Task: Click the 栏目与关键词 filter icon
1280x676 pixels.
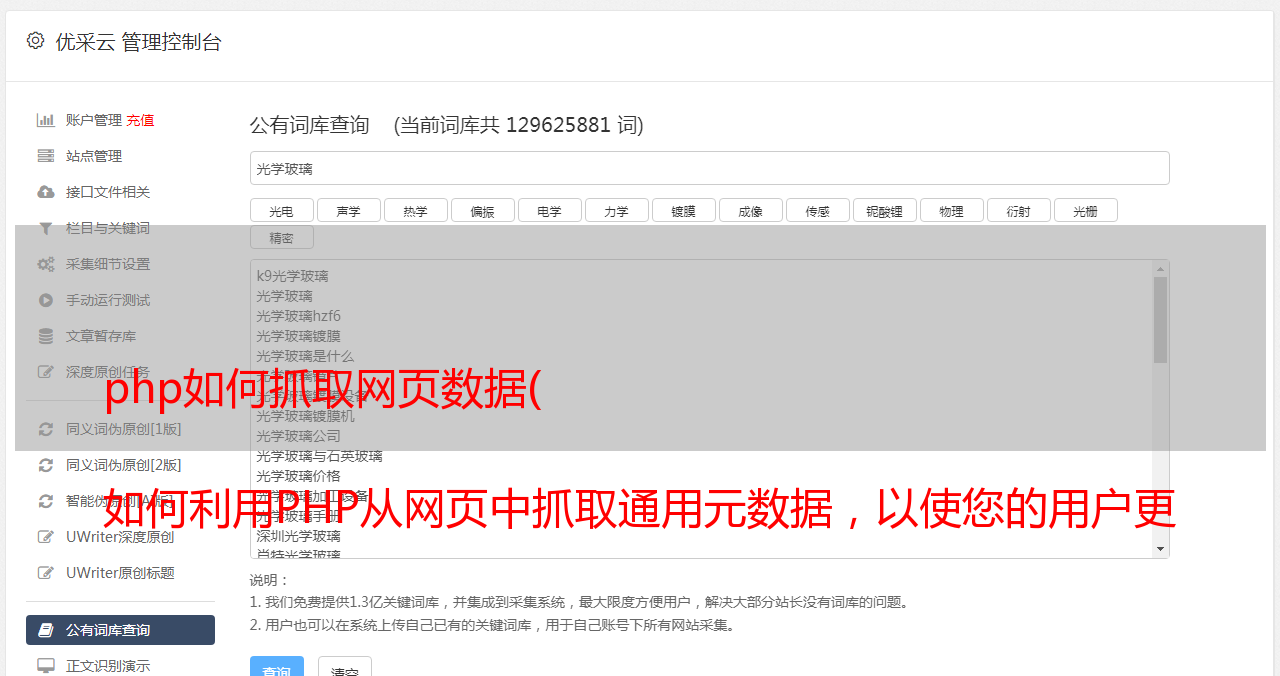Action: (x=46, y=228)
